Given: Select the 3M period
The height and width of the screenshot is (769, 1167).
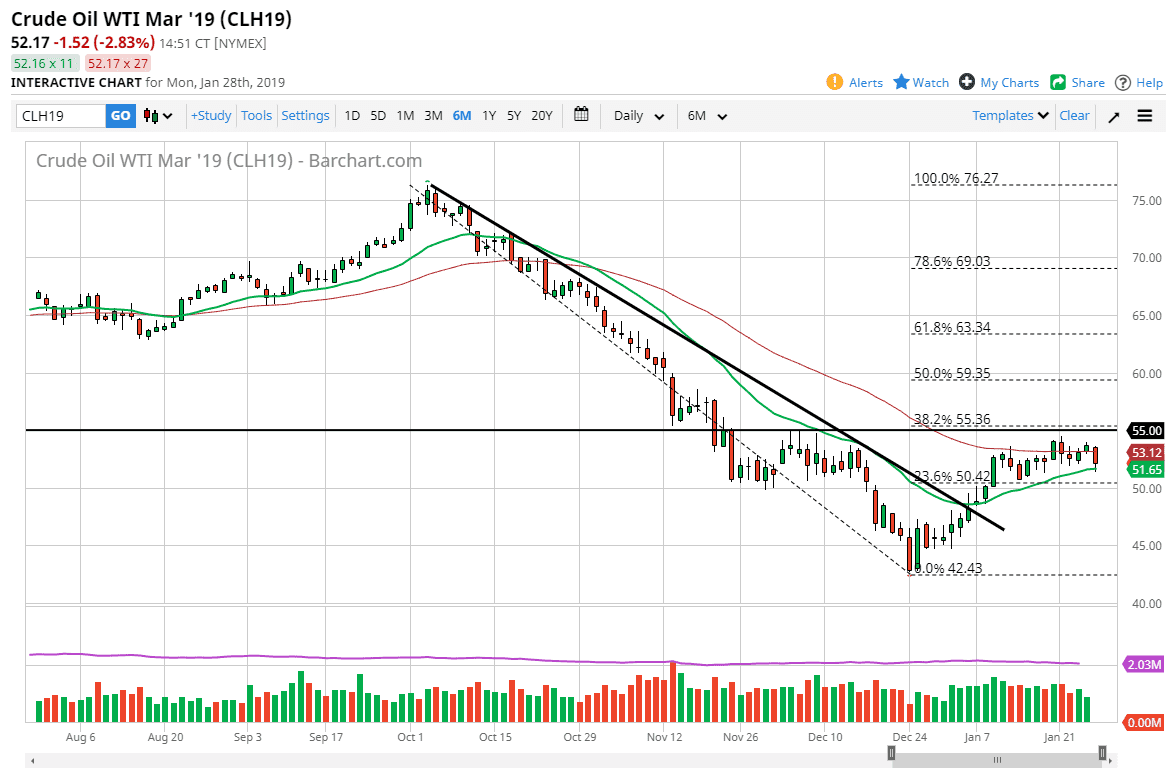Looking at the screenshot, I should coord(433,115).
